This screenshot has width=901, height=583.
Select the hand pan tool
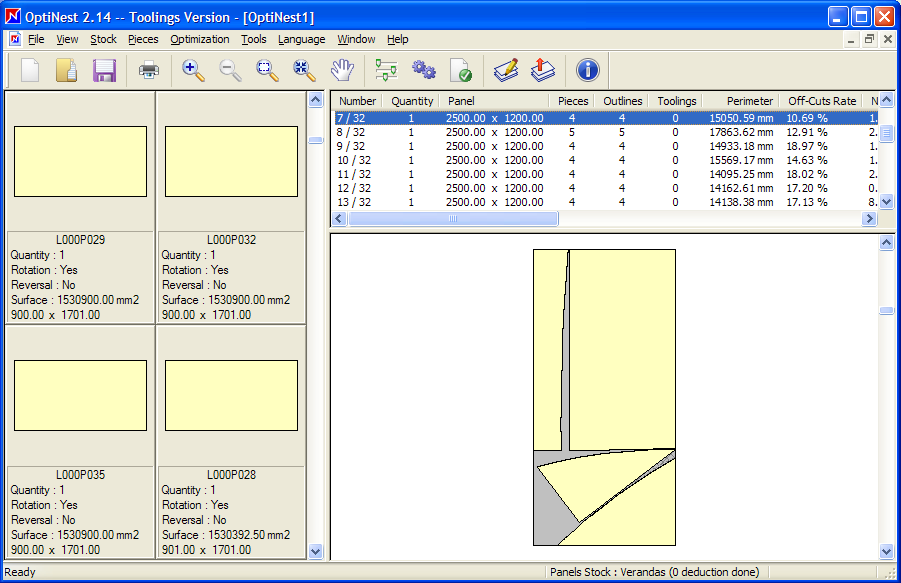click(x=342, y=71)
